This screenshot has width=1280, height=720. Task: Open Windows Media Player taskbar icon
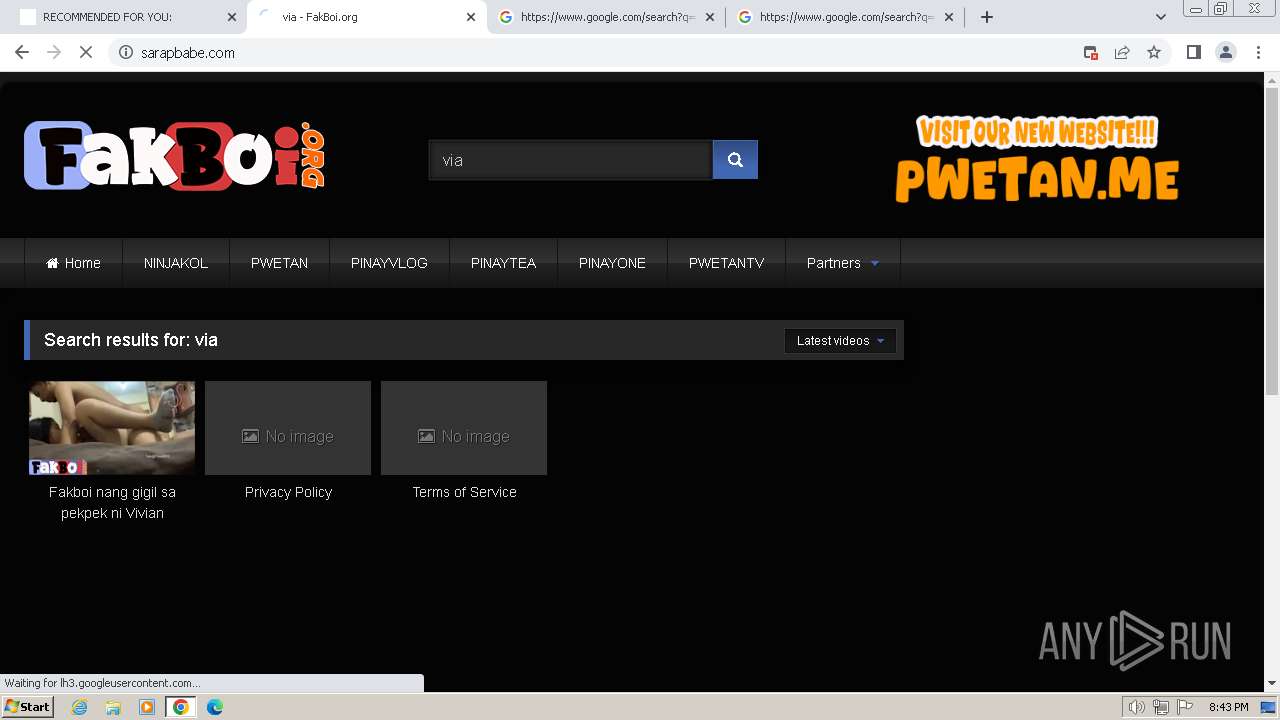147,707
